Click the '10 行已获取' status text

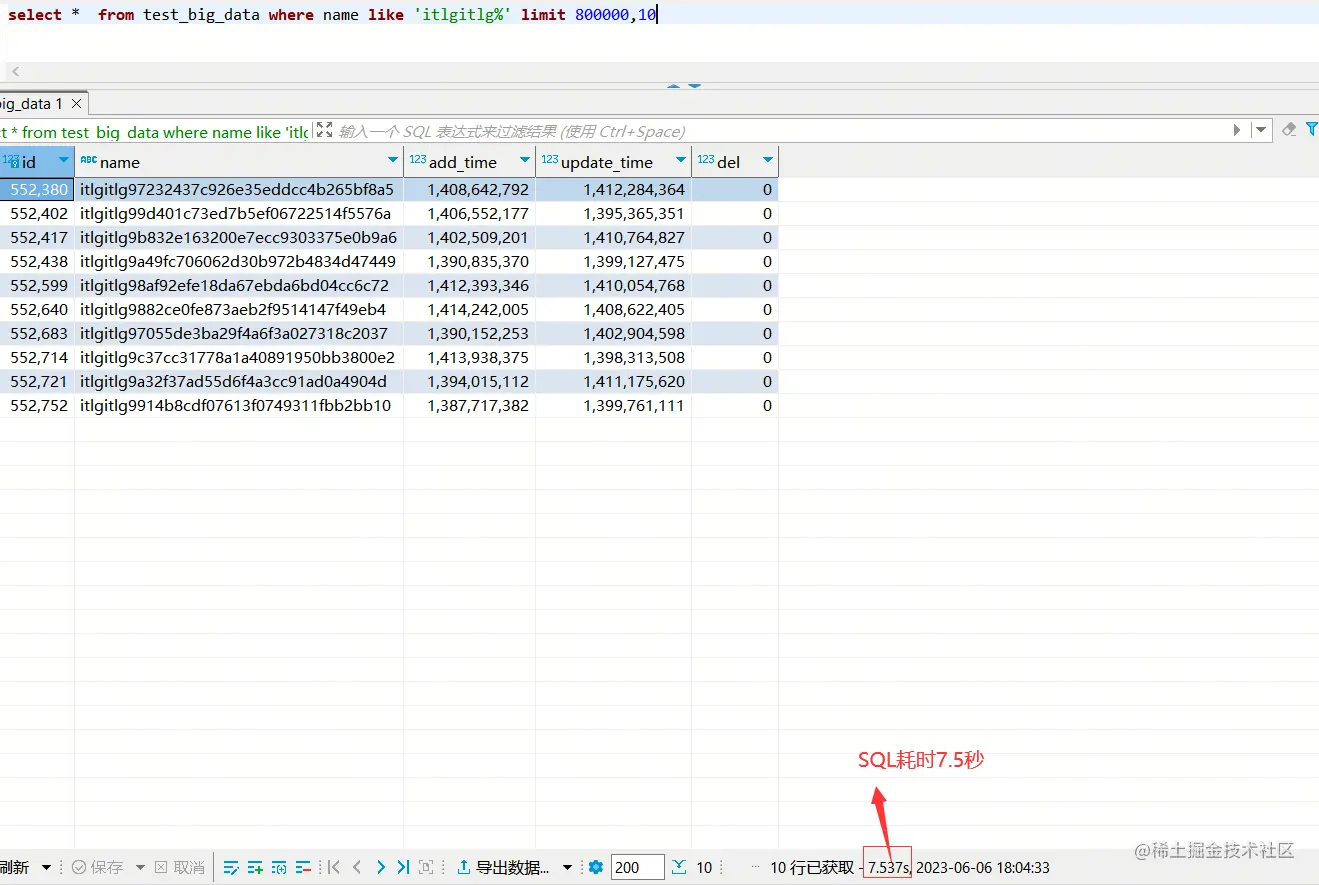[812, 867]
